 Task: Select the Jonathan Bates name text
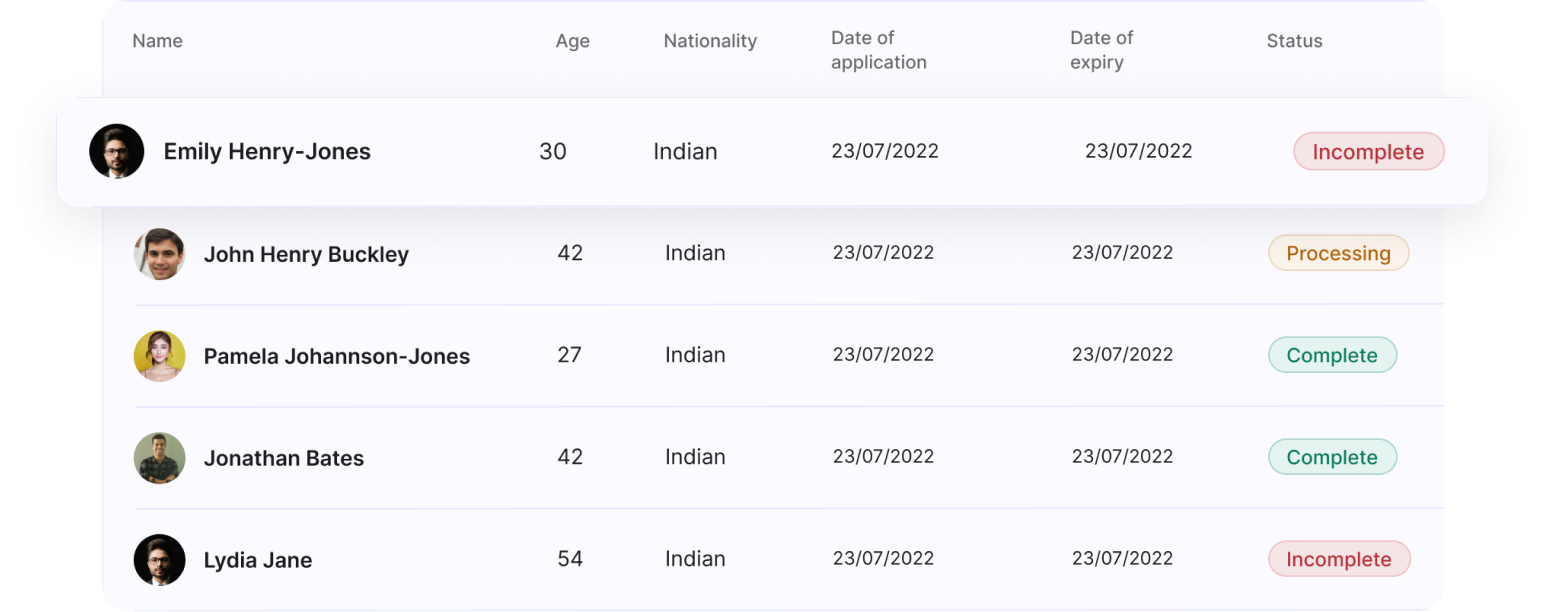click(284, 459)
